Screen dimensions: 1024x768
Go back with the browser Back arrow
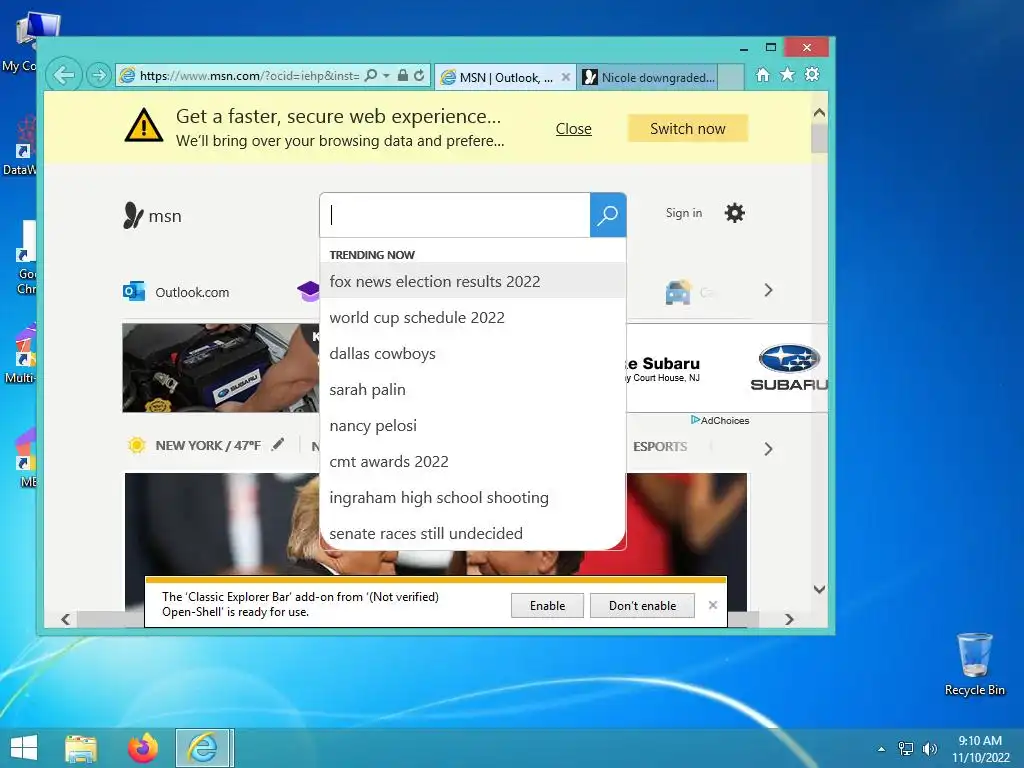coord(63,76)
